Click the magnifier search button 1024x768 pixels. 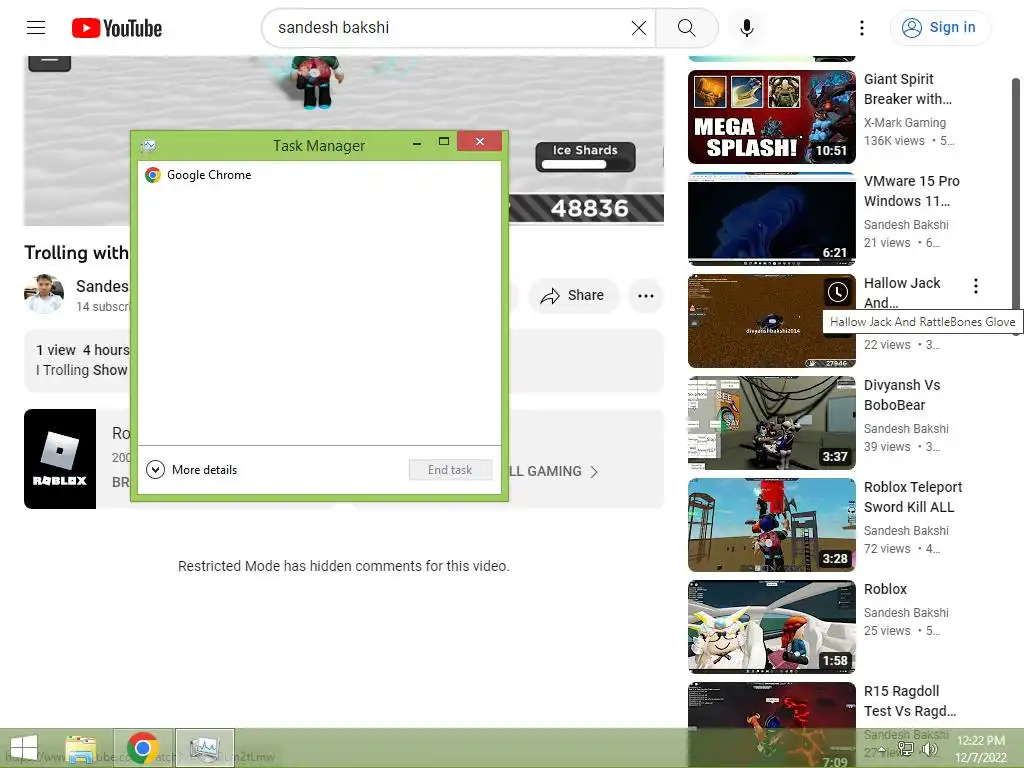[686, 27]
